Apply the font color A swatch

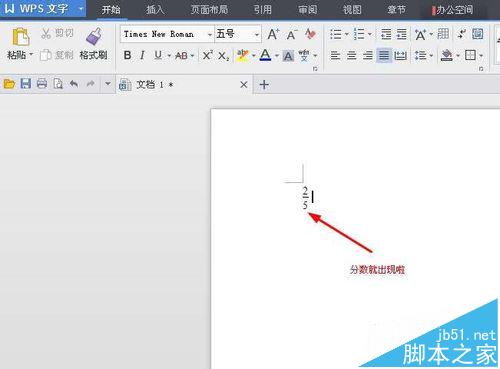[x=265, y=55]
